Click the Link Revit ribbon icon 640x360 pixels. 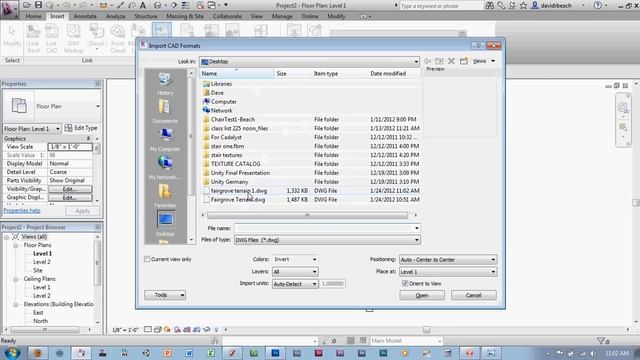click(33, 38)
